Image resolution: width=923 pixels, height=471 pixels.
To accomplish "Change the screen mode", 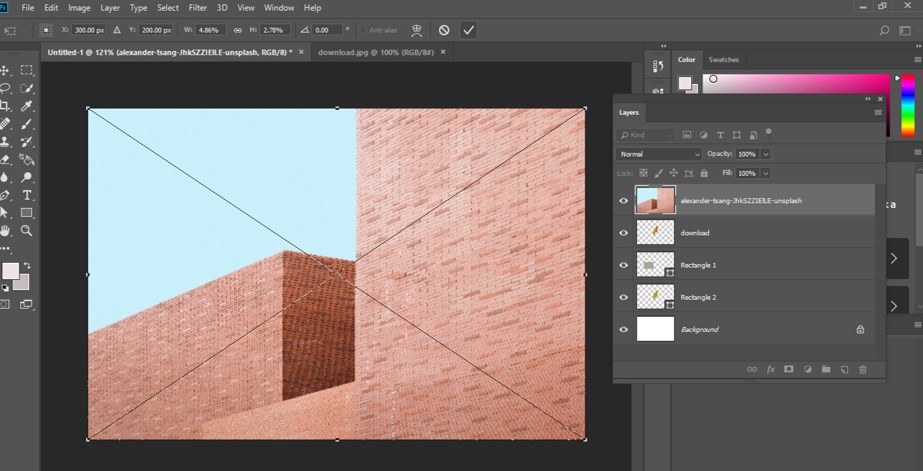I will coord(26,304).
